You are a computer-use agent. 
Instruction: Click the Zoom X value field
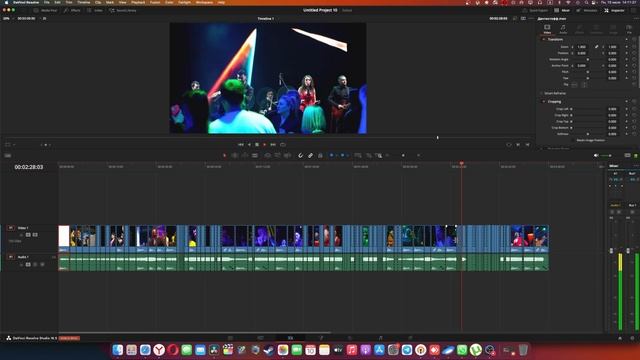pyautogui.click(x=582, y=47)
